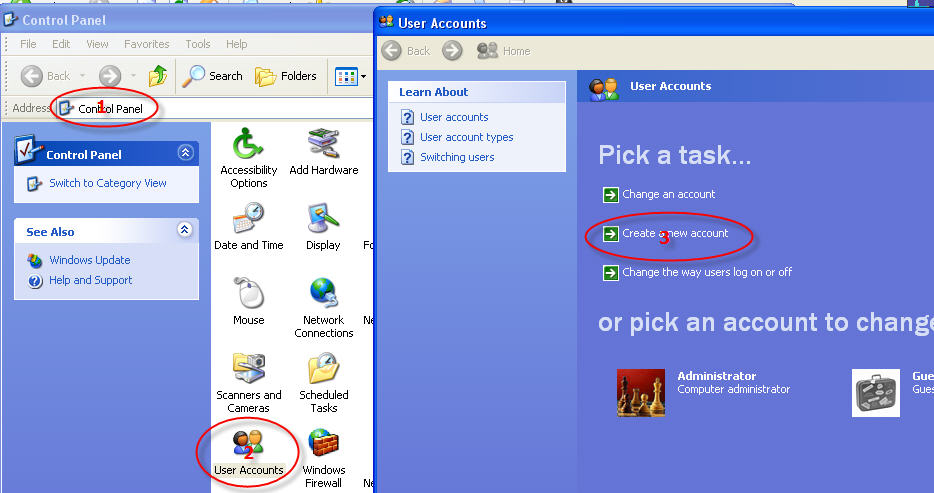Open Windows Update link
The image size is (934, 493).
90,260
